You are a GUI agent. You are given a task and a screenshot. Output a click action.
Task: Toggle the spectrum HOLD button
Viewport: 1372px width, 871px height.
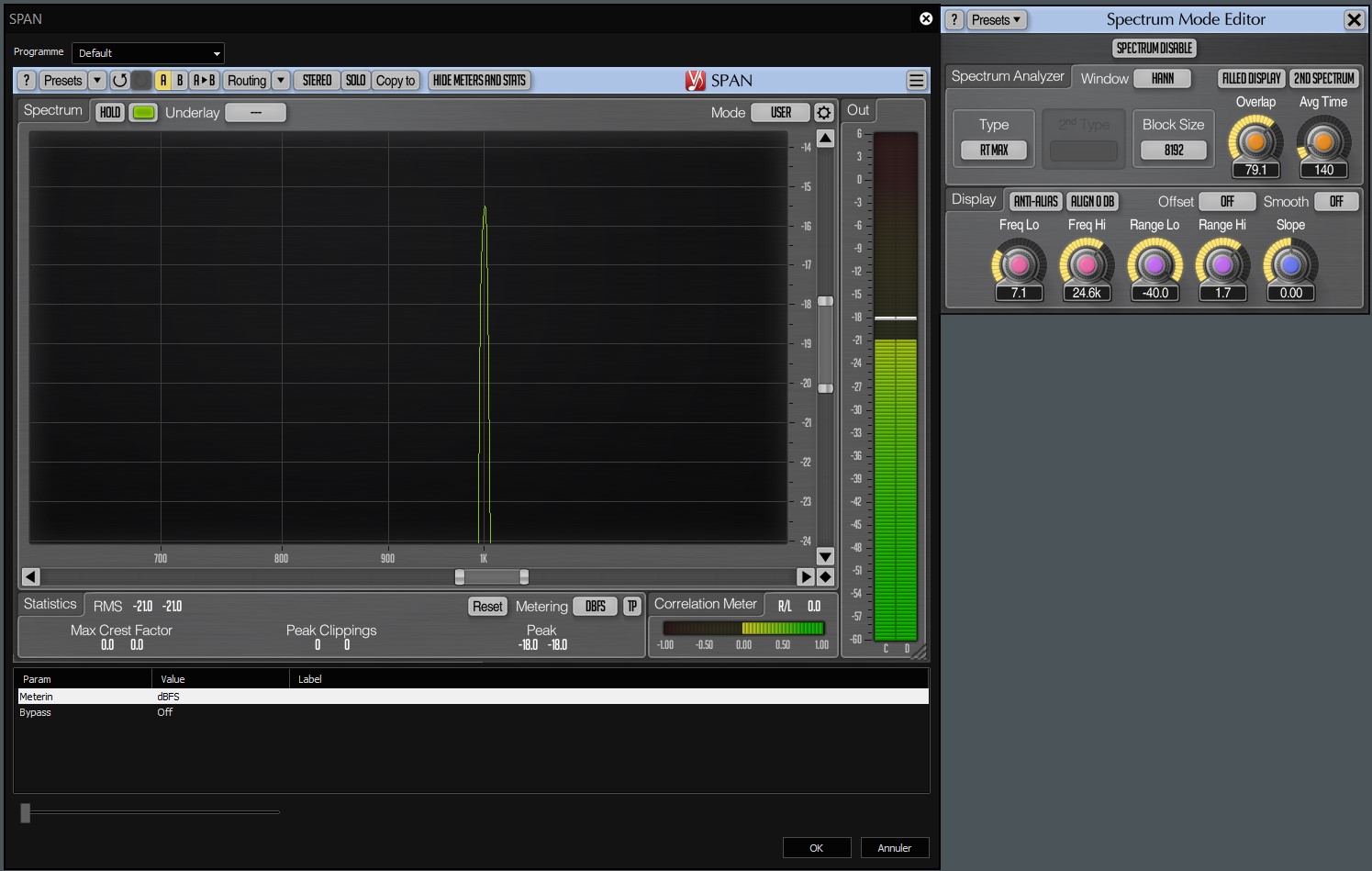pos(110,112)
